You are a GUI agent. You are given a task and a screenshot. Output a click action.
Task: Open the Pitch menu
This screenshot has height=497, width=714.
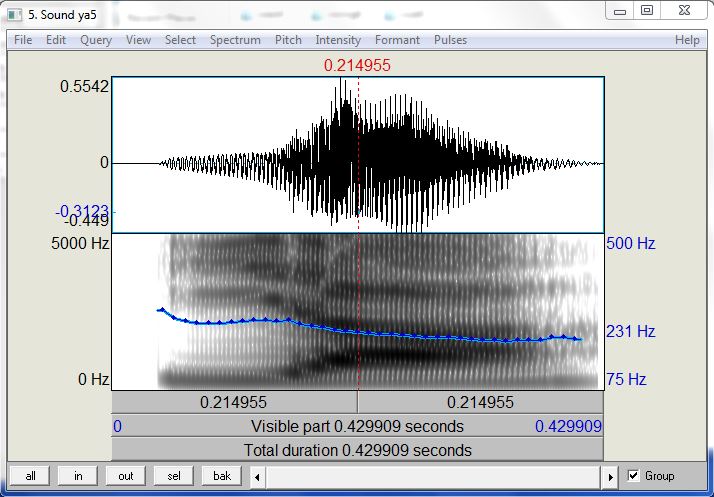tap(288, 40)
